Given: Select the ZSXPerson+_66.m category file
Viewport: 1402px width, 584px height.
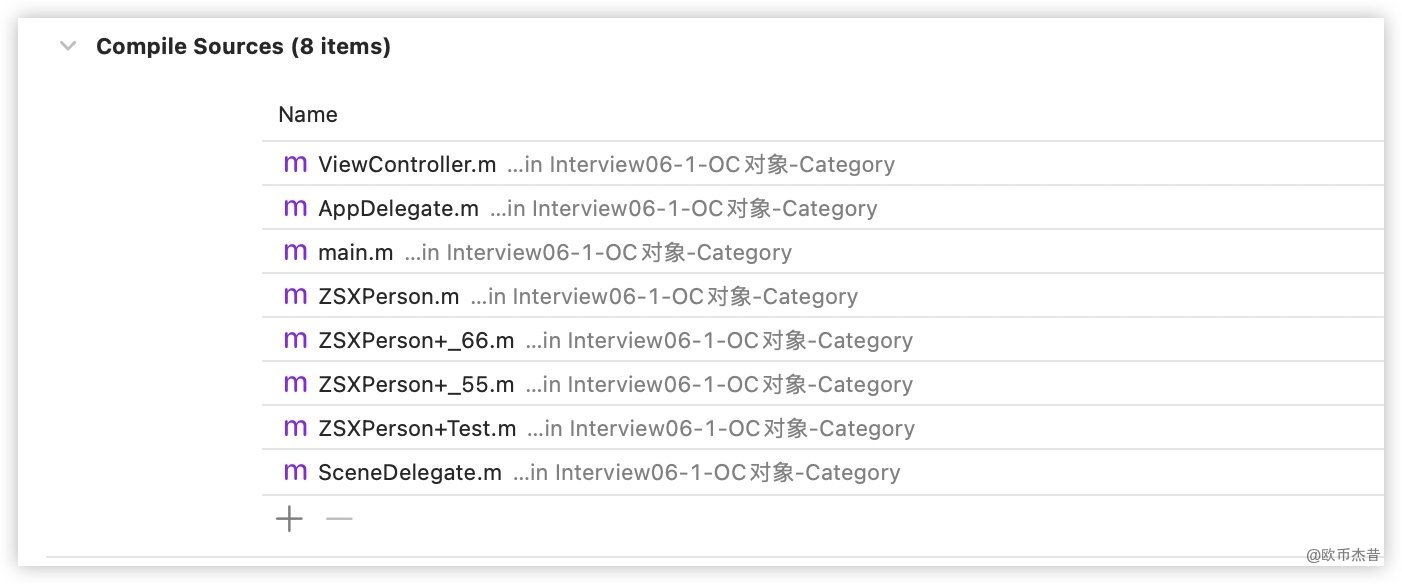Looking at the screenshot, I should [416, 340].
